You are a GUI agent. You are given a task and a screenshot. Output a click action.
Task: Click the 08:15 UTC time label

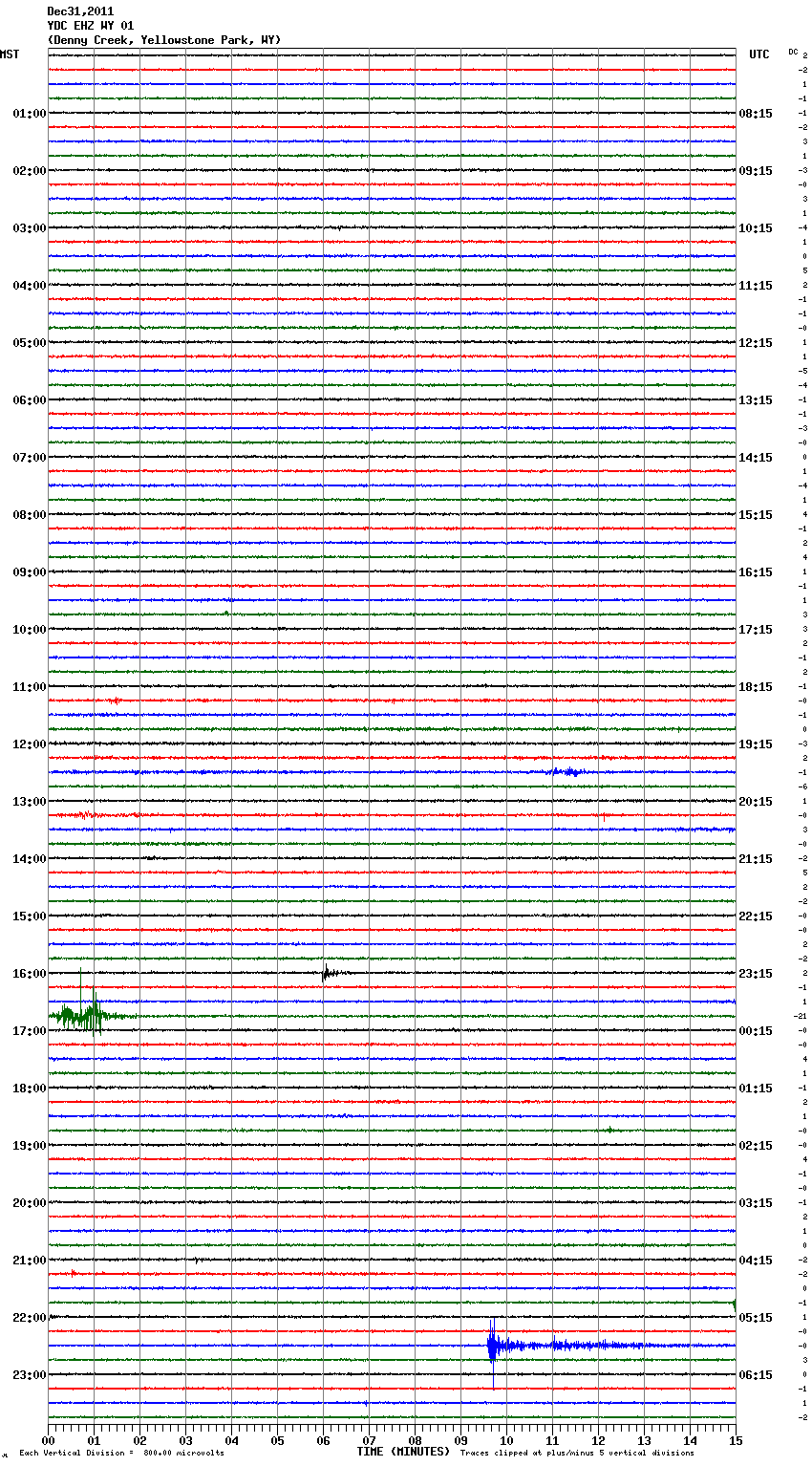click(x=756, y=114)
